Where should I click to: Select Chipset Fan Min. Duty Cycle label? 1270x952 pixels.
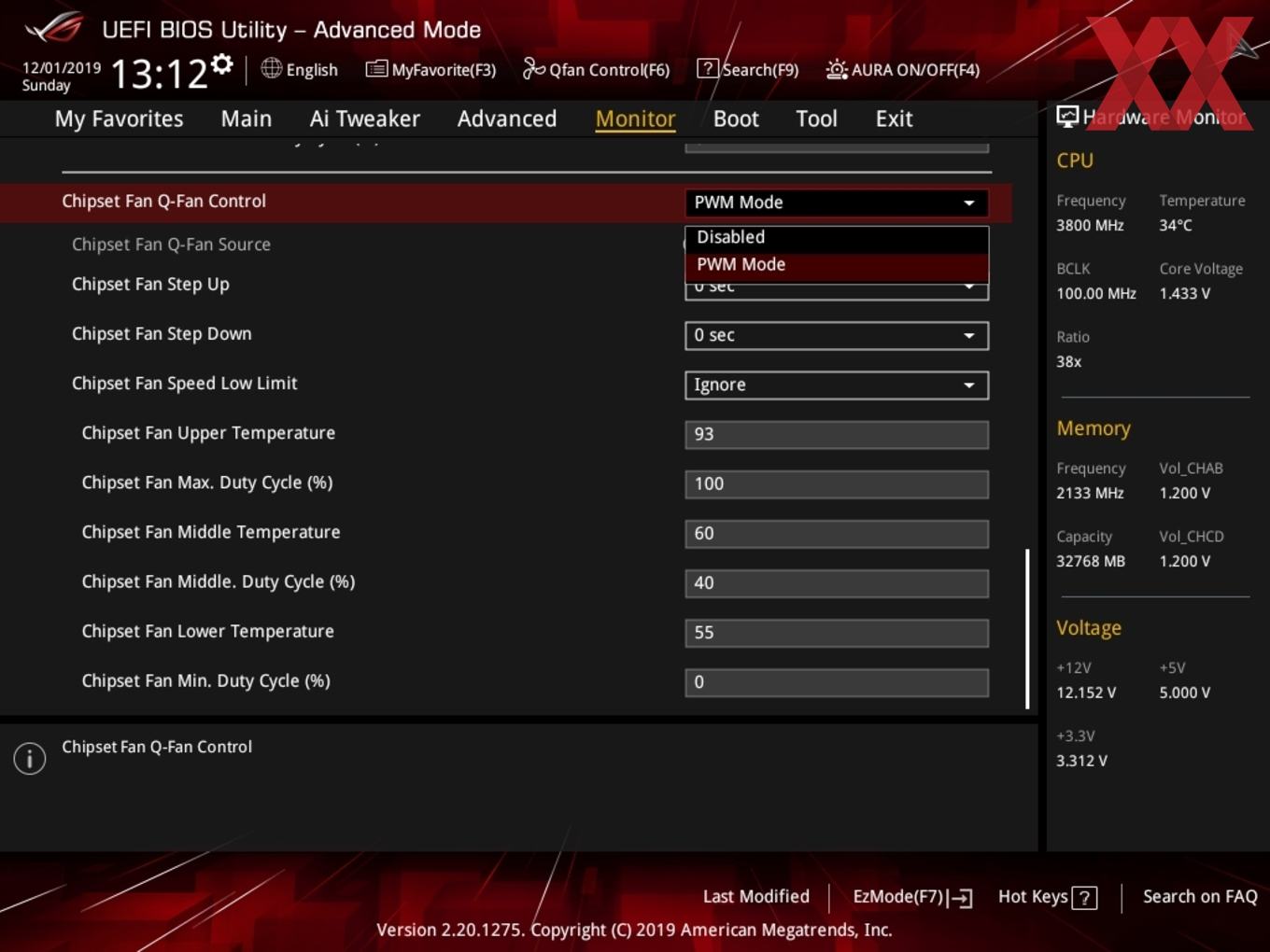(205, 681)
